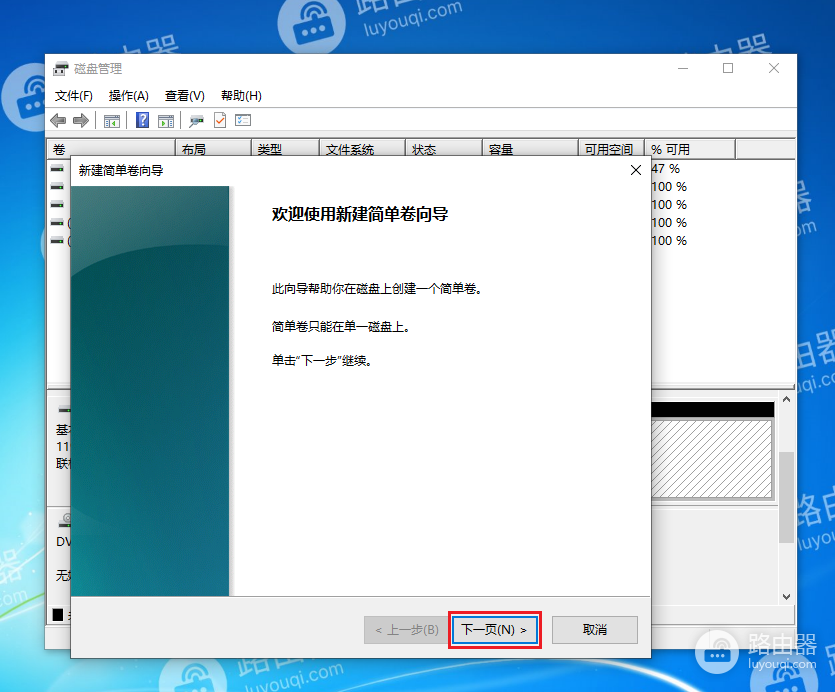Click the Forward arrow toolbar icon
835x692 pixels.
80,121
